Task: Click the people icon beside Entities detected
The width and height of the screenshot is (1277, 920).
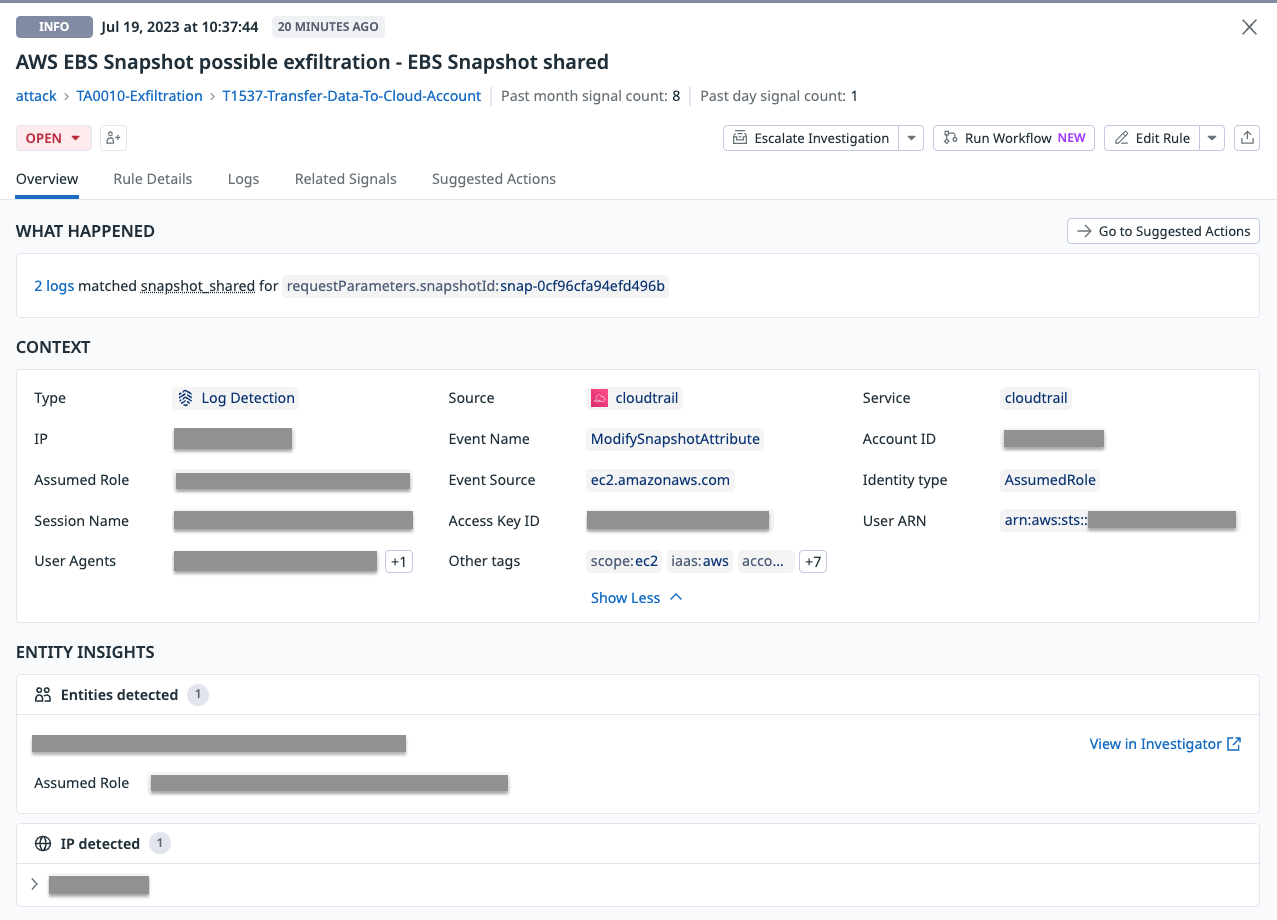Action: (x=42, y=694)
